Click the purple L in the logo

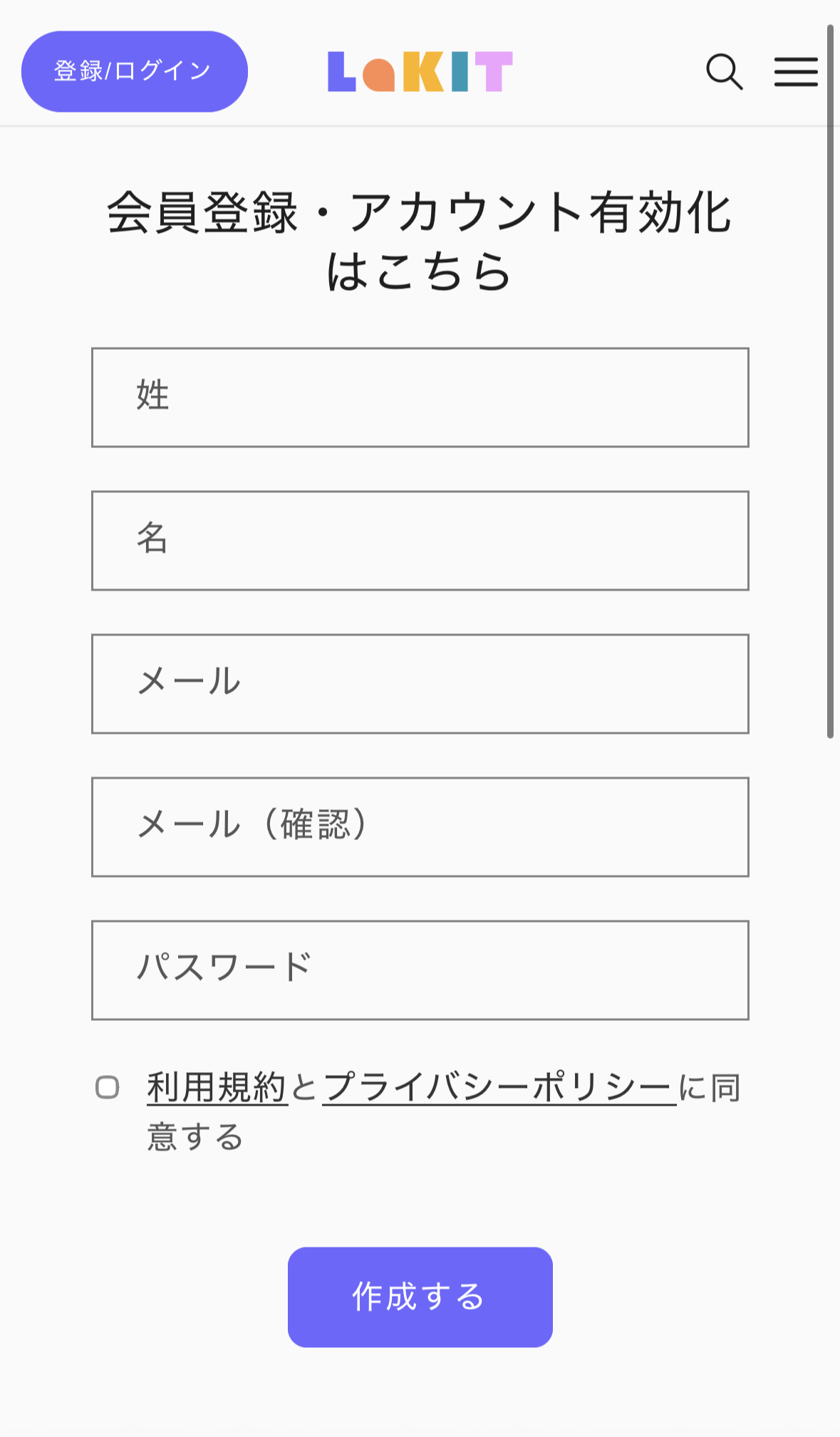pyautogui.click(x=341, y=72)
